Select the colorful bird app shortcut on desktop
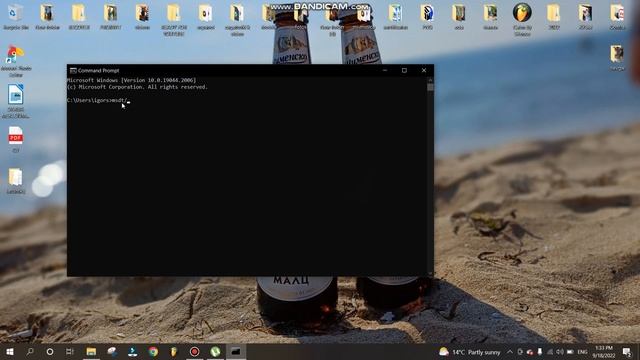 coord(16,61)
